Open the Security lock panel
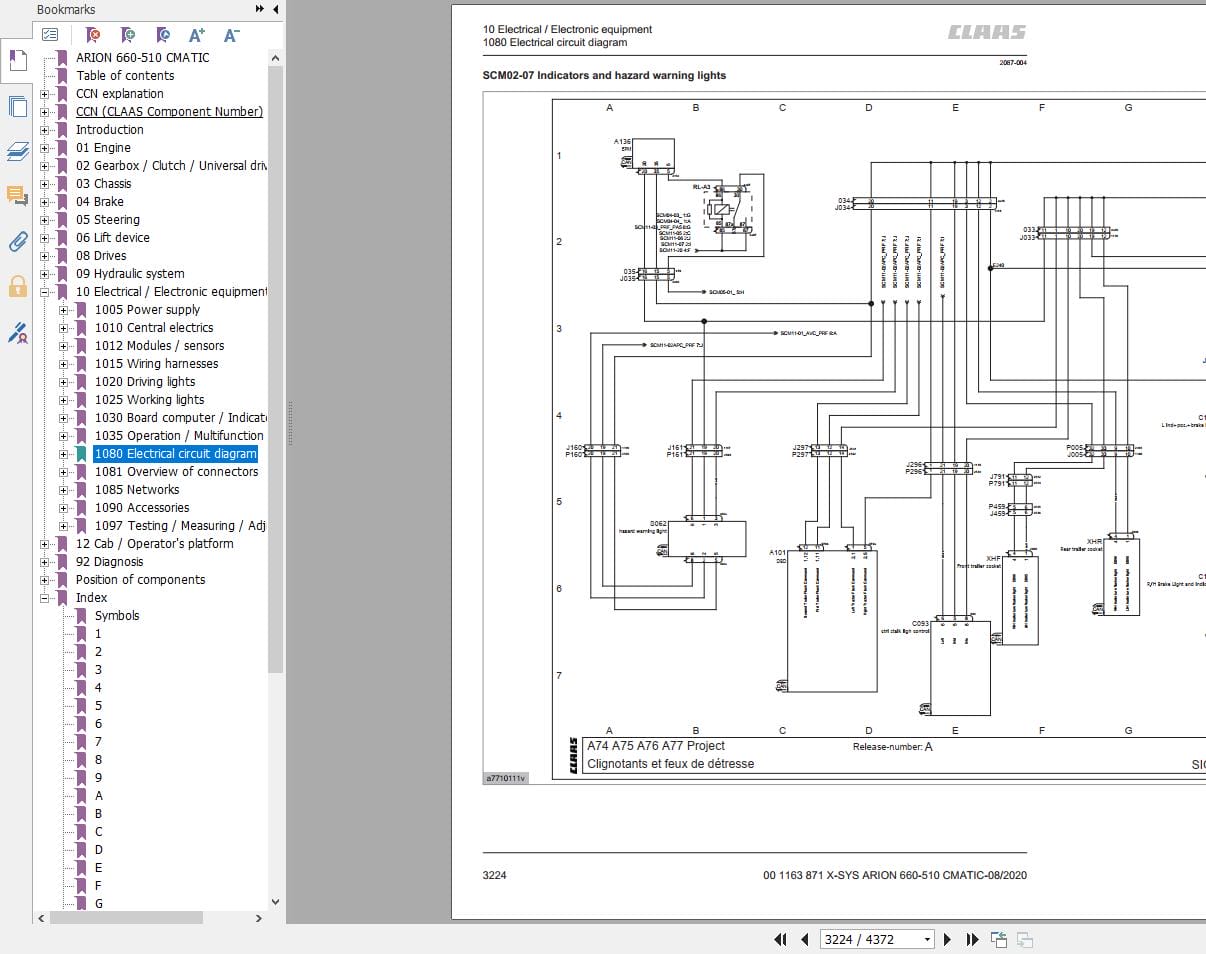The image size is (1206, 954). (x=17, y=287)
